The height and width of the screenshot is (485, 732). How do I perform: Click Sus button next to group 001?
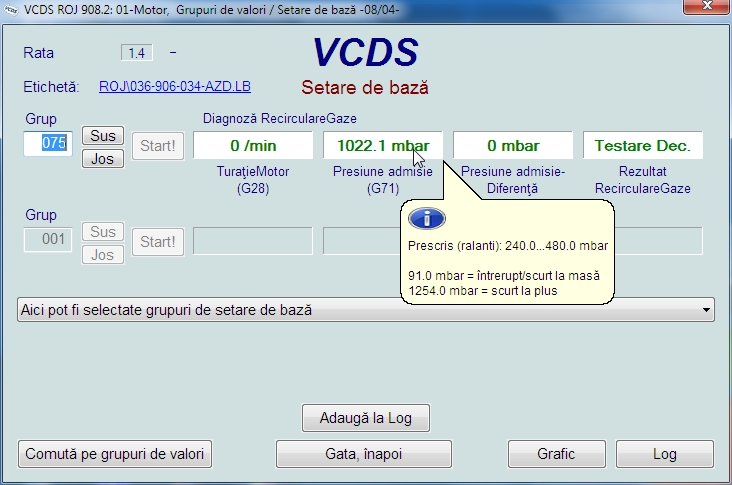pos(103,232)
